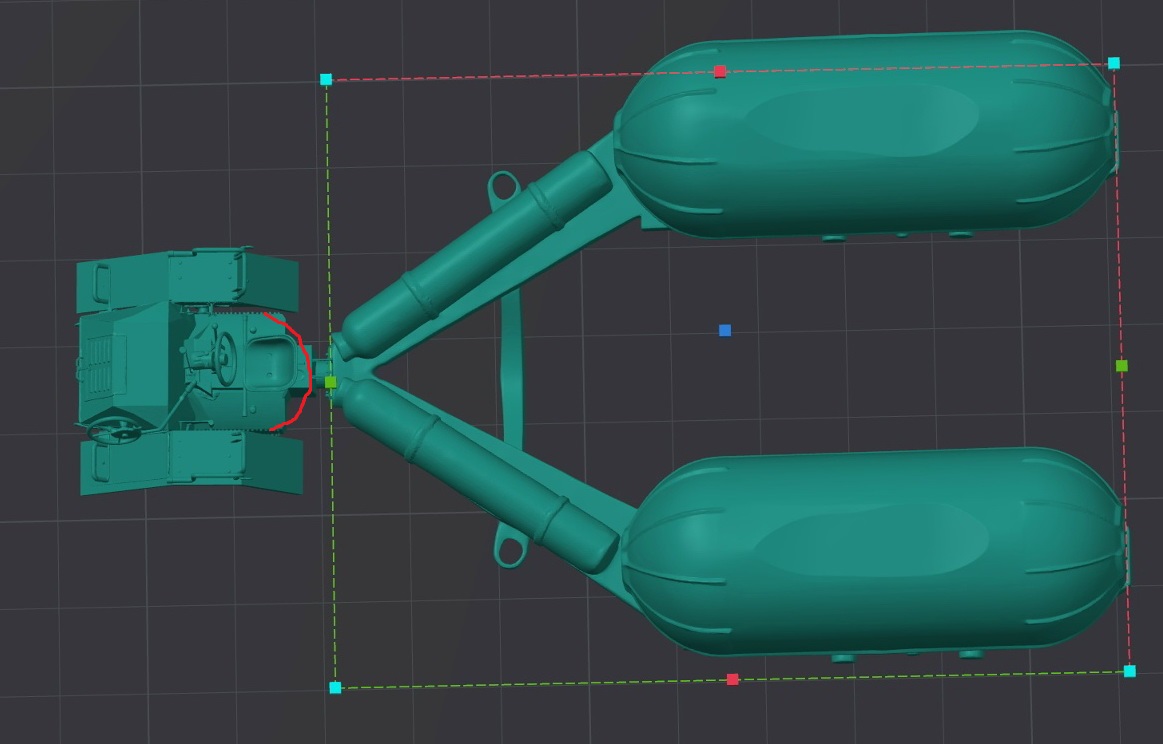Click the green handle on left edge
This screenshot has height=744, width=1163.
(x=331, y=382)
